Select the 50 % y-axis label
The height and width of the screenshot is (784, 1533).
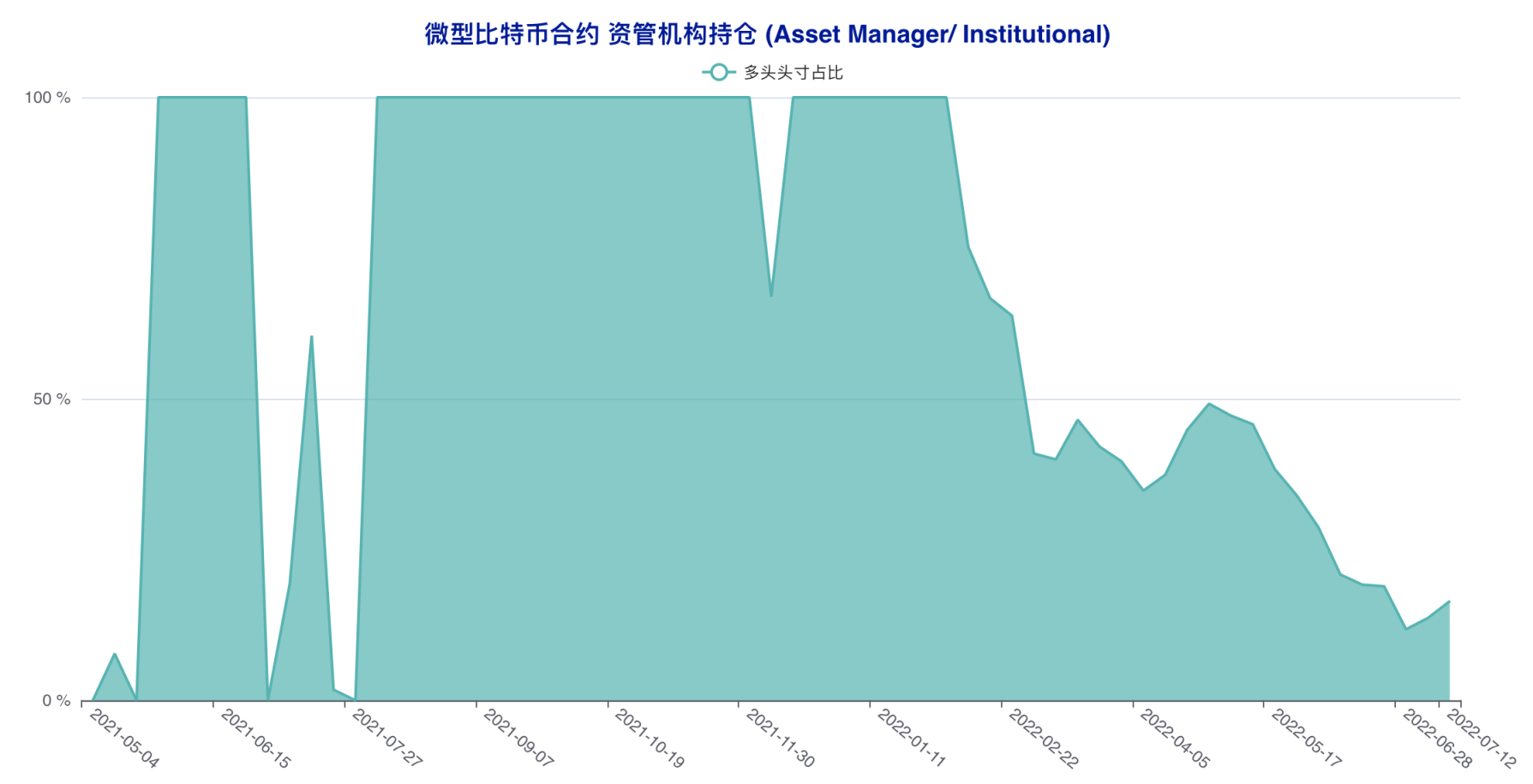pyautogui.click(x=51, y=399)
